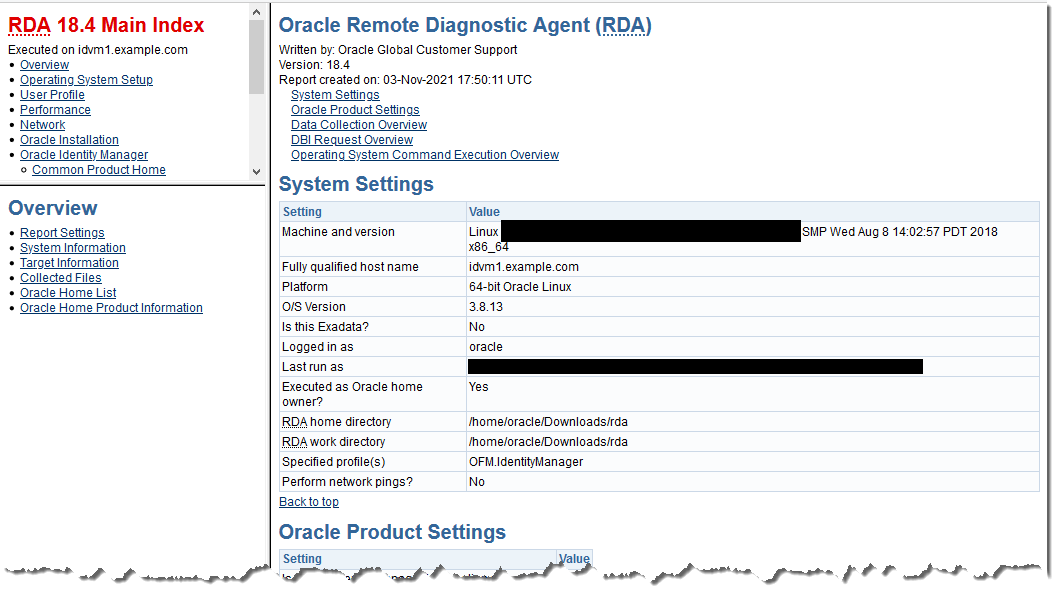Click the '64-bit Oracle Linux' platform value
The height and width of the screenshot is (600, 1057).
pyautogui.click(x=520, y=287)
